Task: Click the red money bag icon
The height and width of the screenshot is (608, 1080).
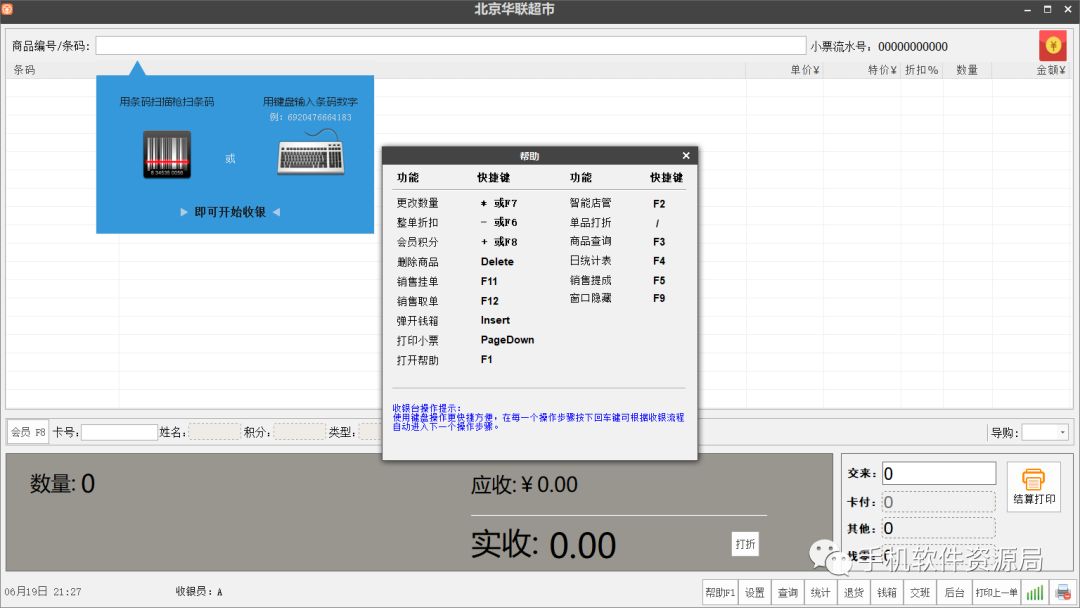Action: 1052,46
